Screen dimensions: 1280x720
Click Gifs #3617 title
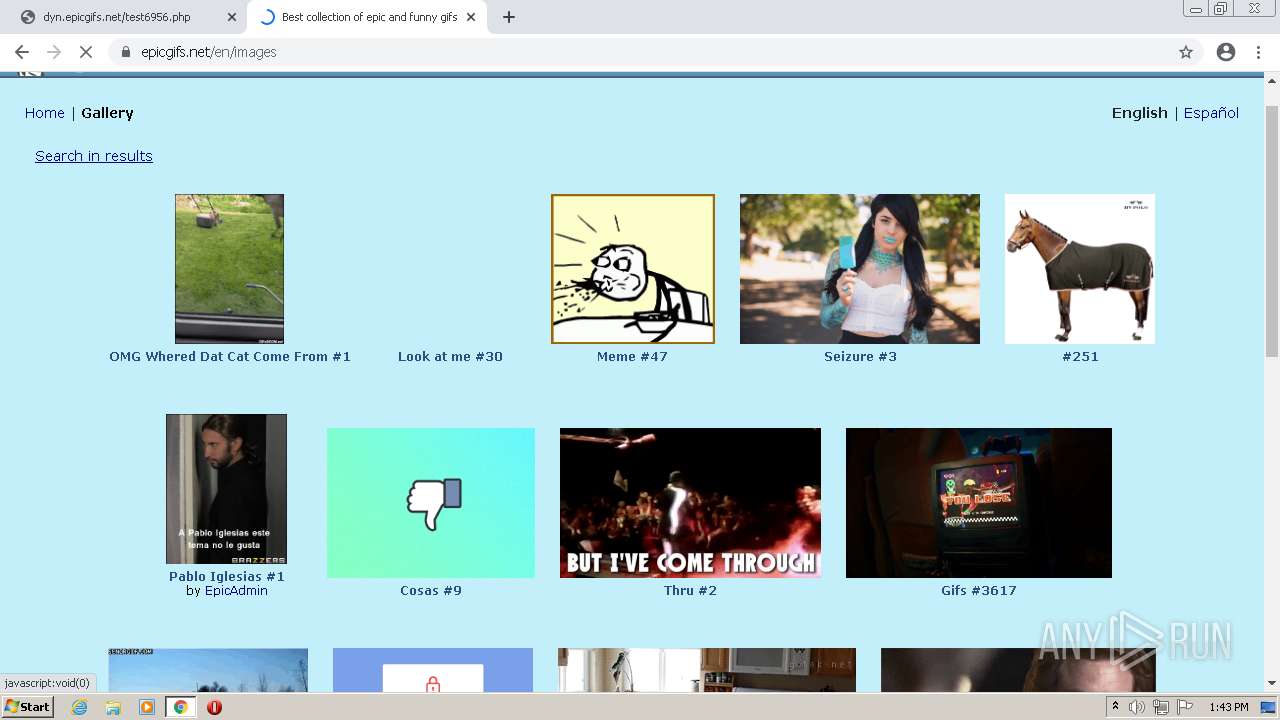[979, 591]
